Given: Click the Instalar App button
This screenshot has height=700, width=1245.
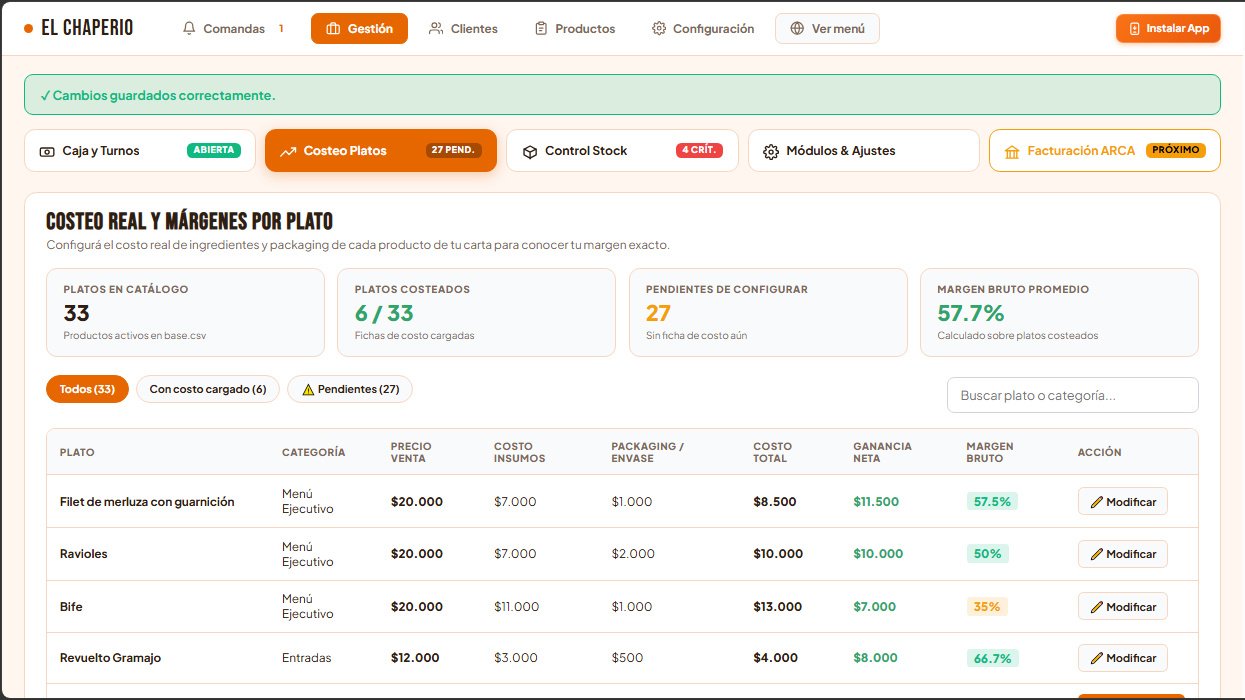Looking at the screenshot, I should [1168, 29].
